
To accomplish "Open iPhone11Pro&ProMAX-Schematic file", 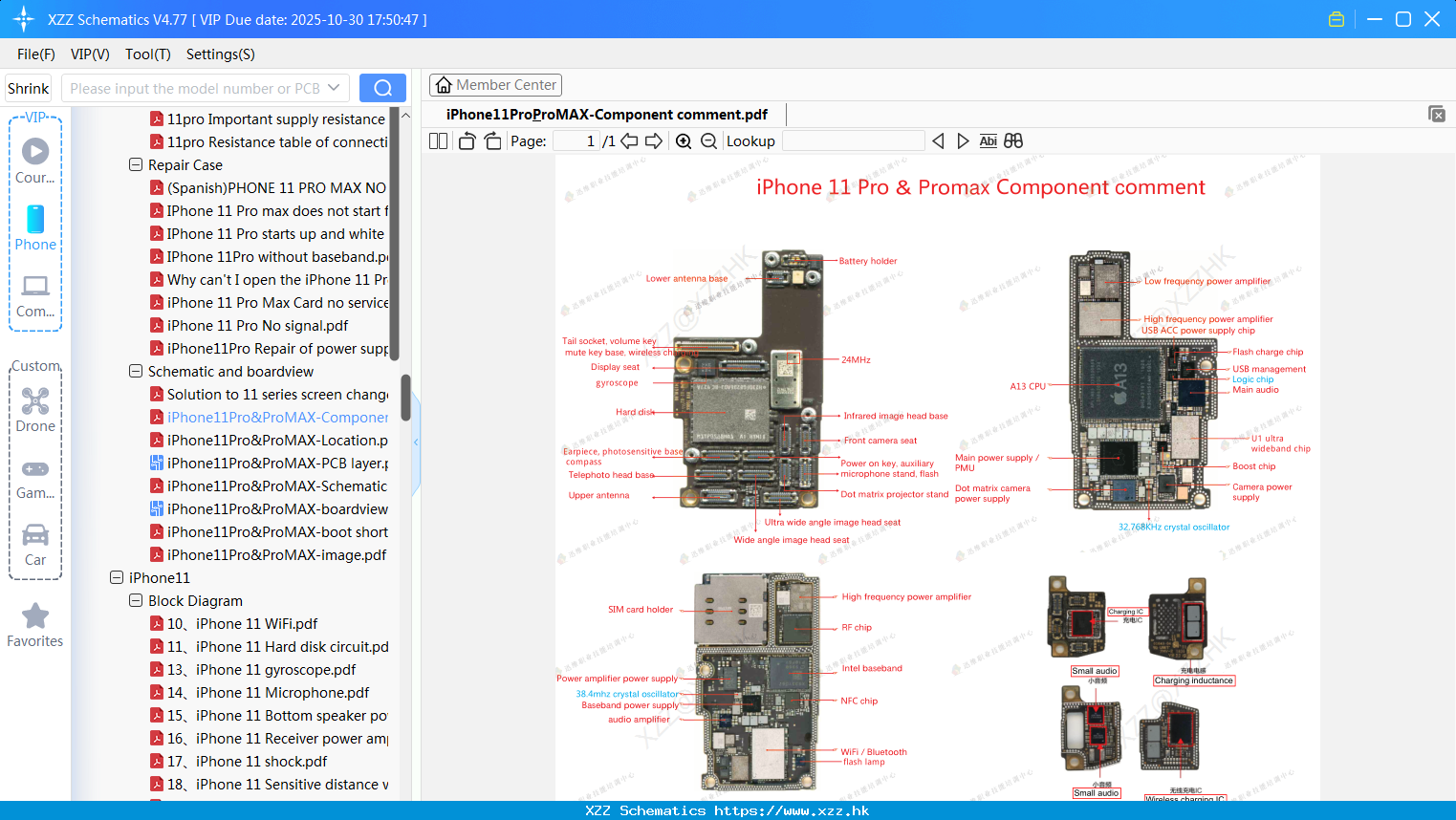I will (x=269, y=486).
